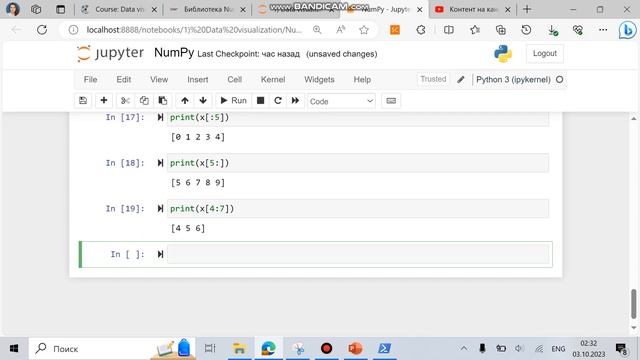Select the print(x[:5]) code cell

(358, 118)
